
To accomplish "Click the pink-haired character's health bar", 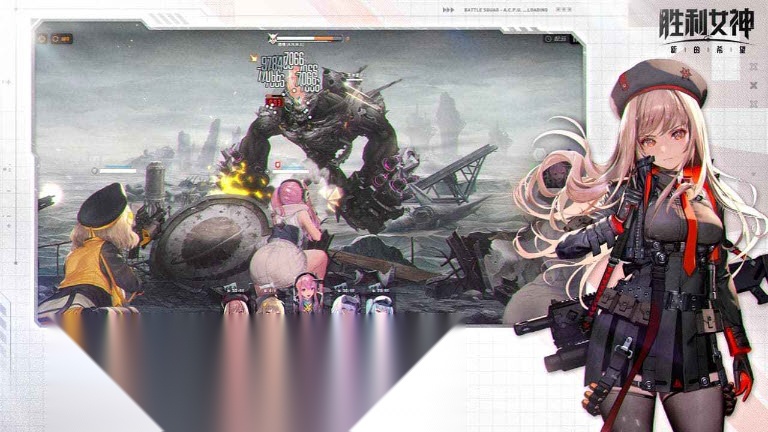I will point(291,170).
